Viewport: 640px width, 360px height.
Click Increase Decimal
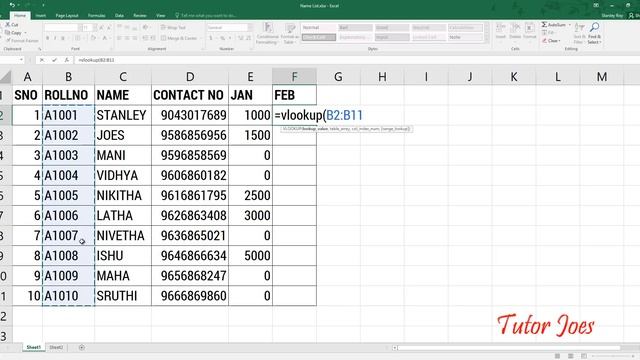(240, 38)
